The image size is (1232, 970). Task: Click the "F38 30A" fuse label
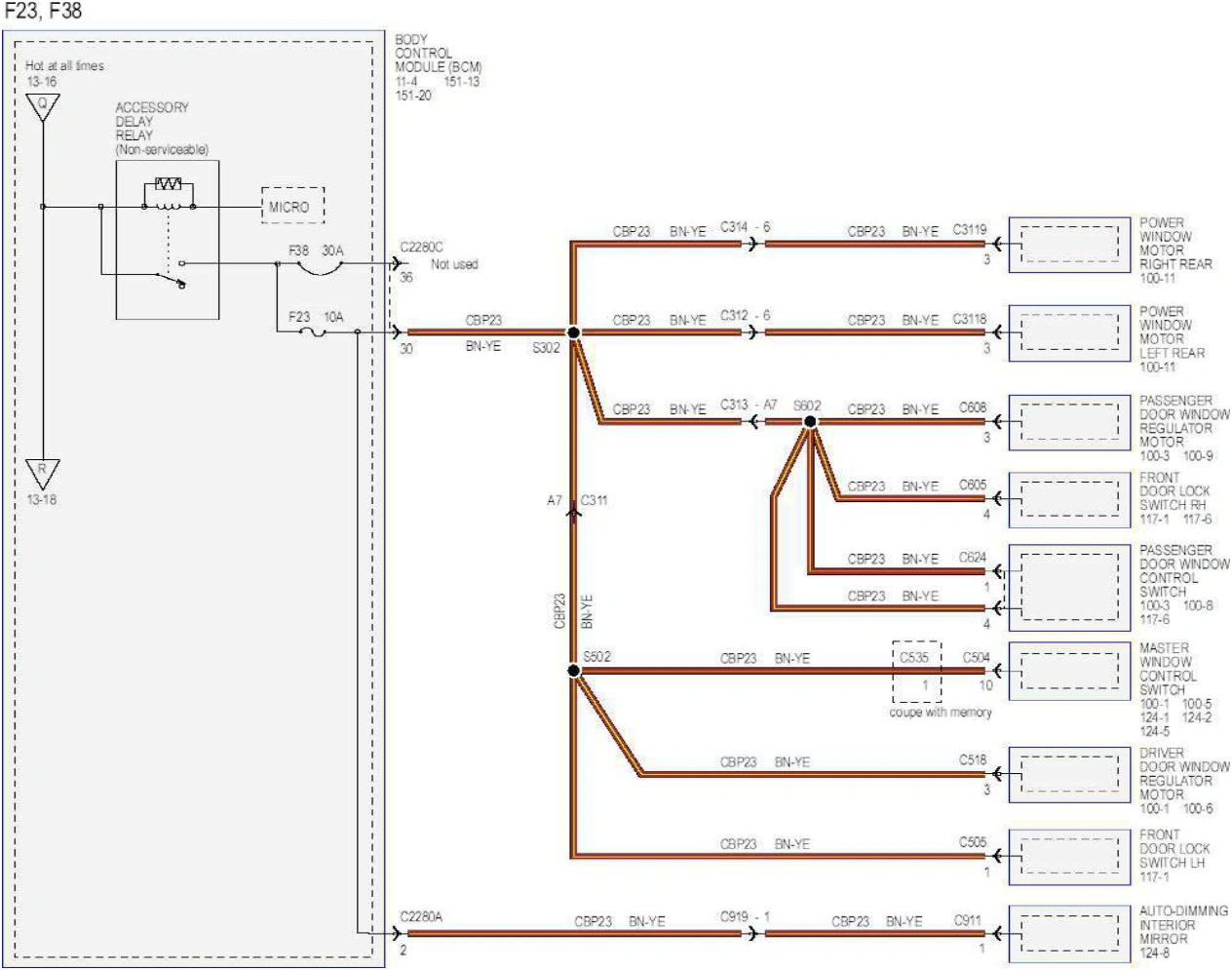click(316, 251)
